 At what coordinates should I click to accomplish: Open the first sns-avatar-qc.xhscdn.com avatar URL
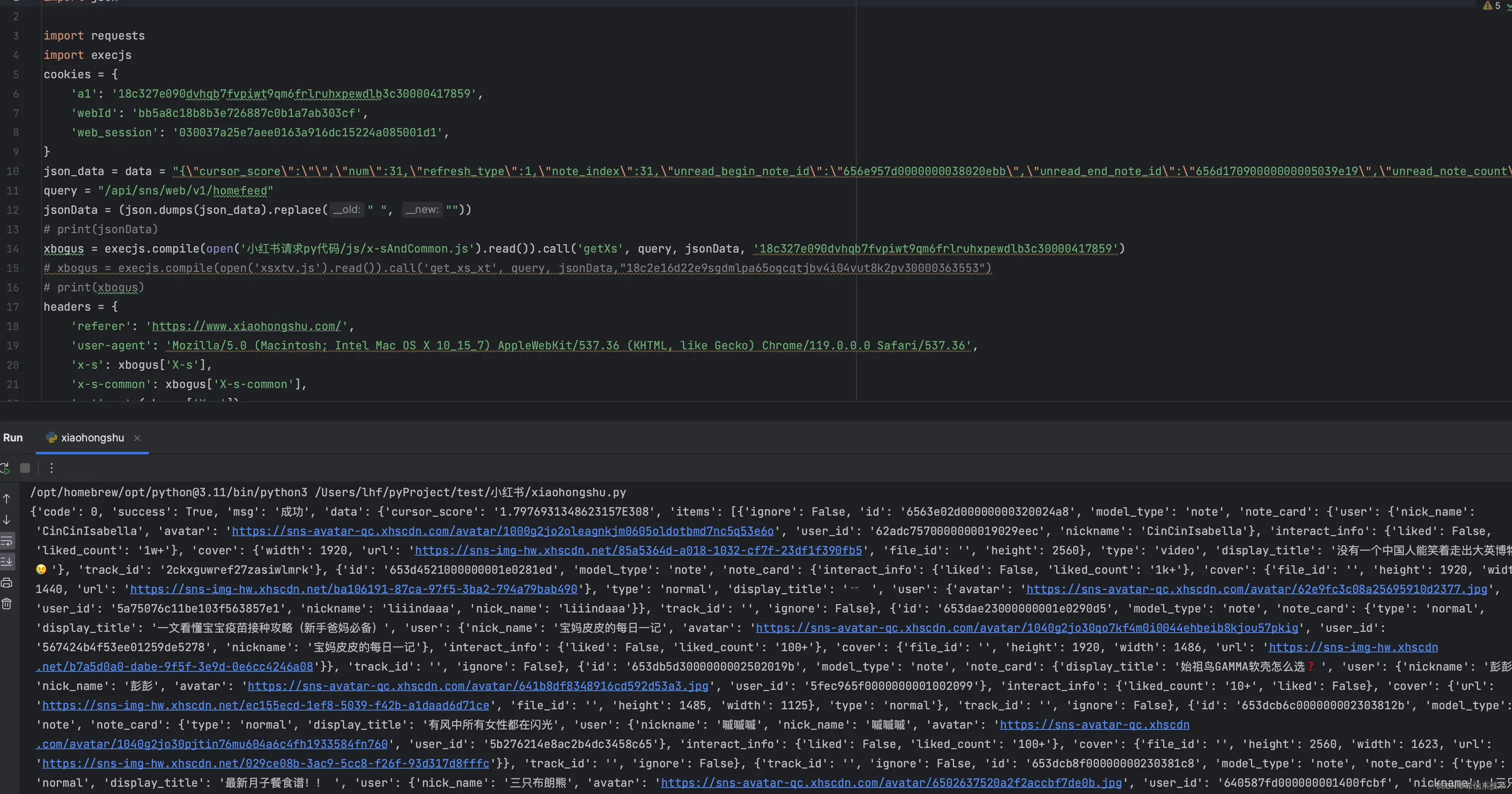502,531
